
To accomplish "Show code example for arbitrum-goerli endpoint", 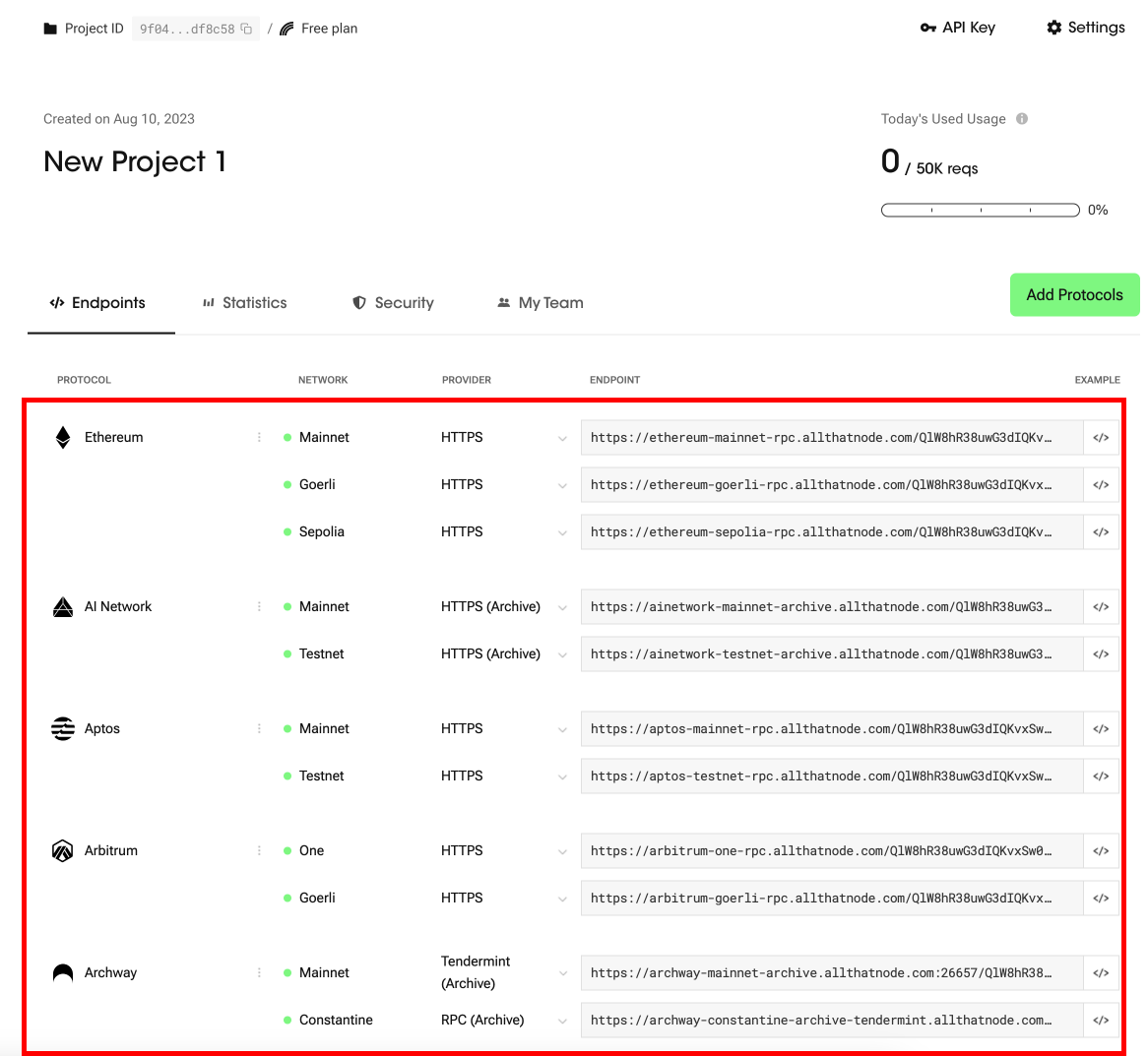I will [x=1101, y=898].
